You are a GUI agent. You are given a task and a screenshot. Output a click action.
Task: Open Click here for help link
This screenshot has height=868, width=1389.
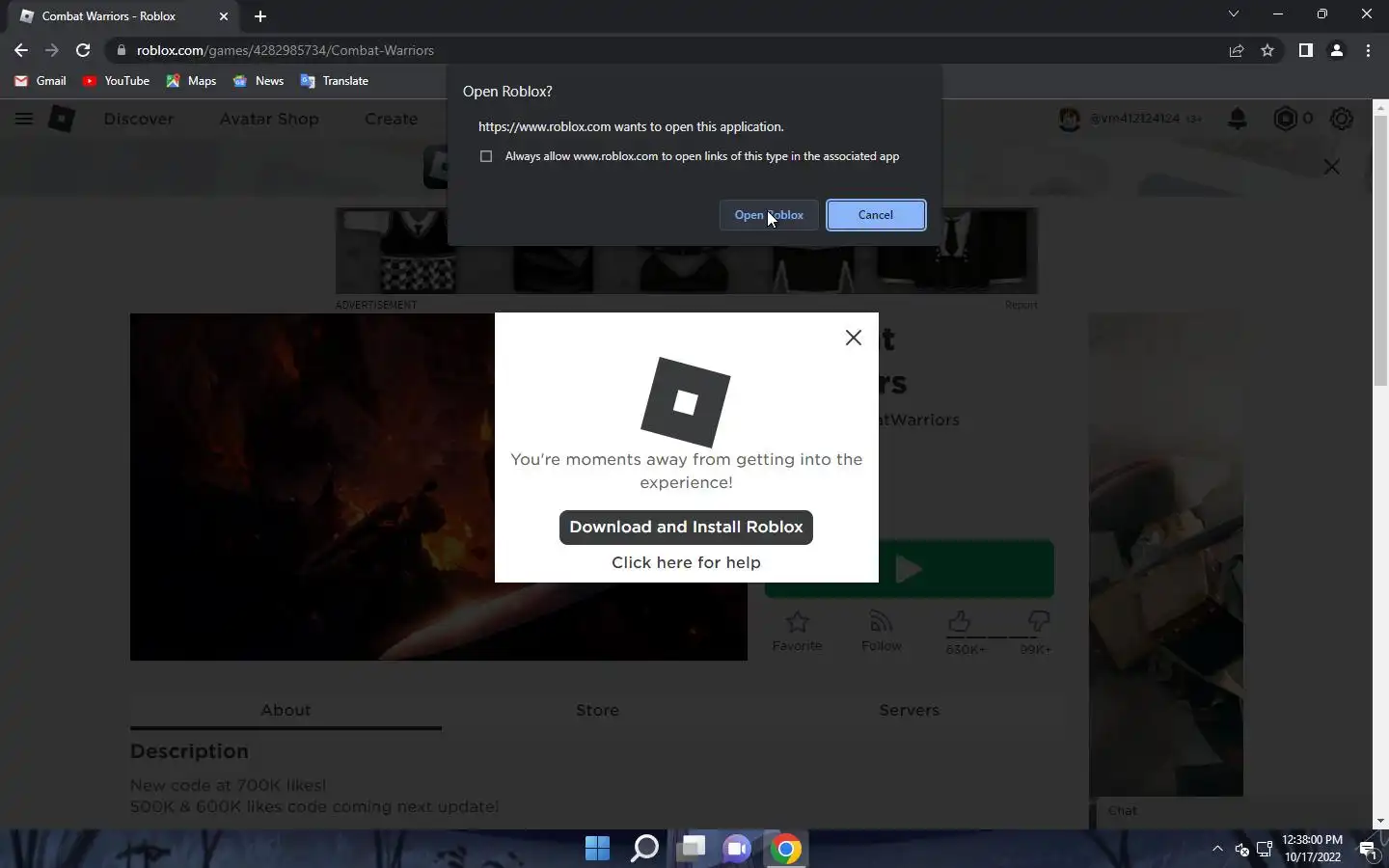point(686,562)
